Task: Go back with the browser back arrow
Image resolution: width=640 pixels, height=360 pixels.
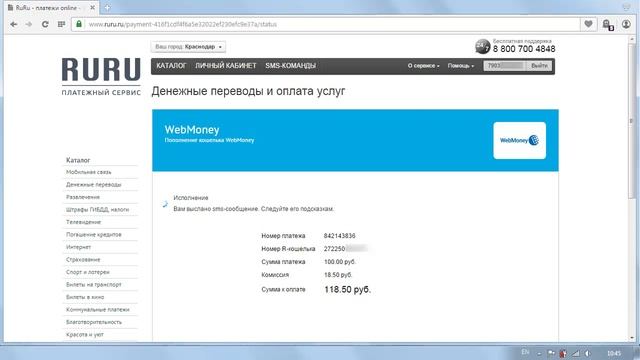Action: [x=13, y=24]
